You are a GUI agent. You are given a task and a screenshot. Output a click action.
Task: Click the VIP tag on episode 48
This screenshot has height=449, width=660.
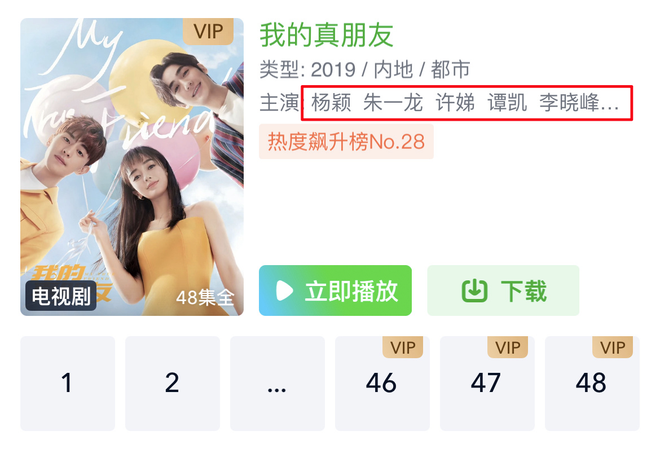tap(612, 347)
